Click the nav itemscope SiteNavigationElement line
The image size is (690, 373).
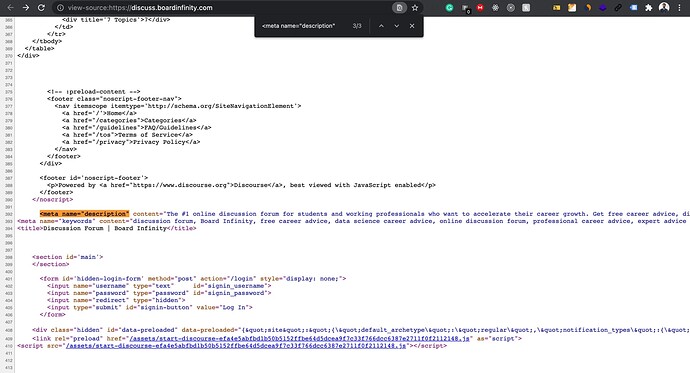click(178, 106)
